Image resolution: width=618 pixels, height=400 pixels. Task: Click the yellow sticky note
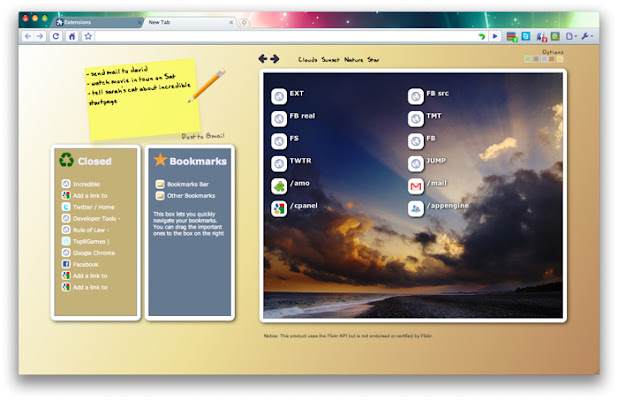point(143,100)
